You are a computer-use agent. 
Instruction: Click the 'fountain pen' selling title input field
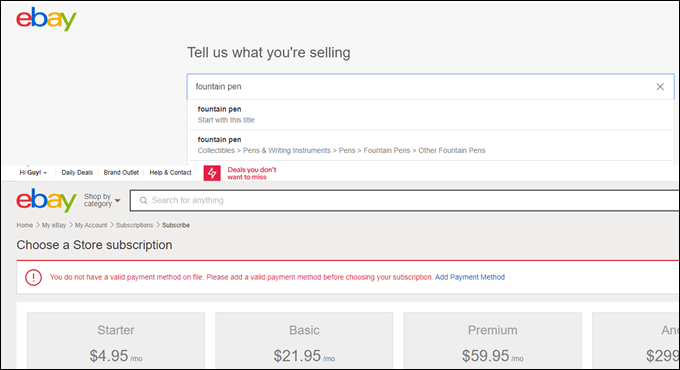[x=430, y=87]
